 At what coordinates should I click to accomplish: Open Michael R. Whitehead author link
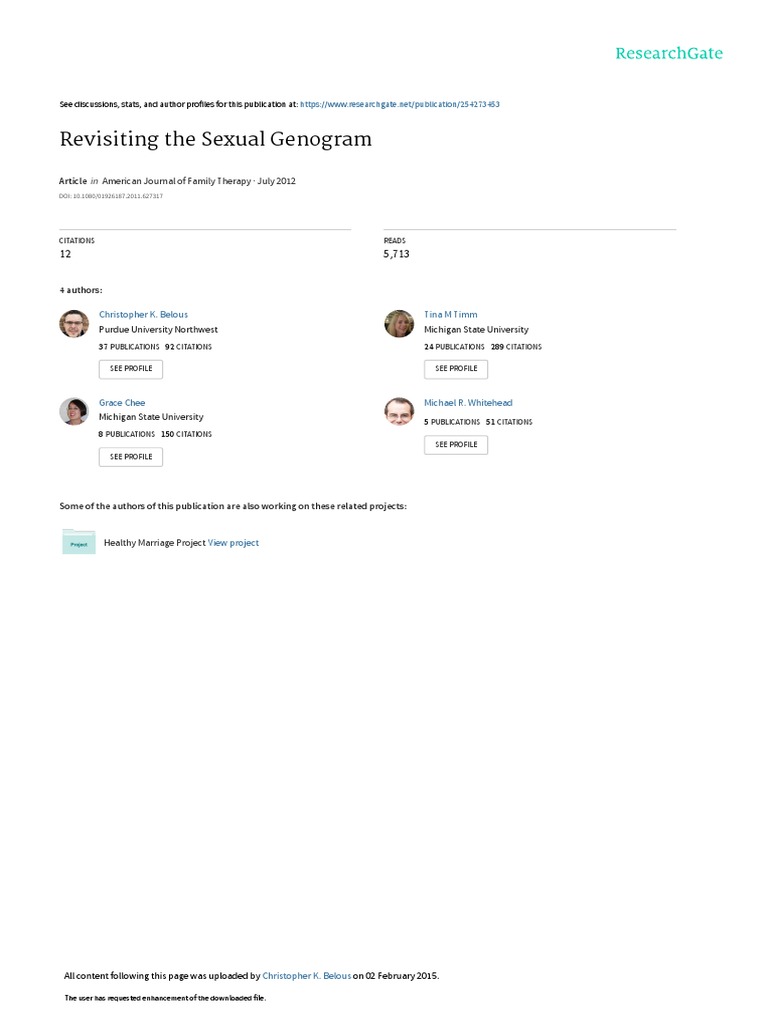pos(468,402)
